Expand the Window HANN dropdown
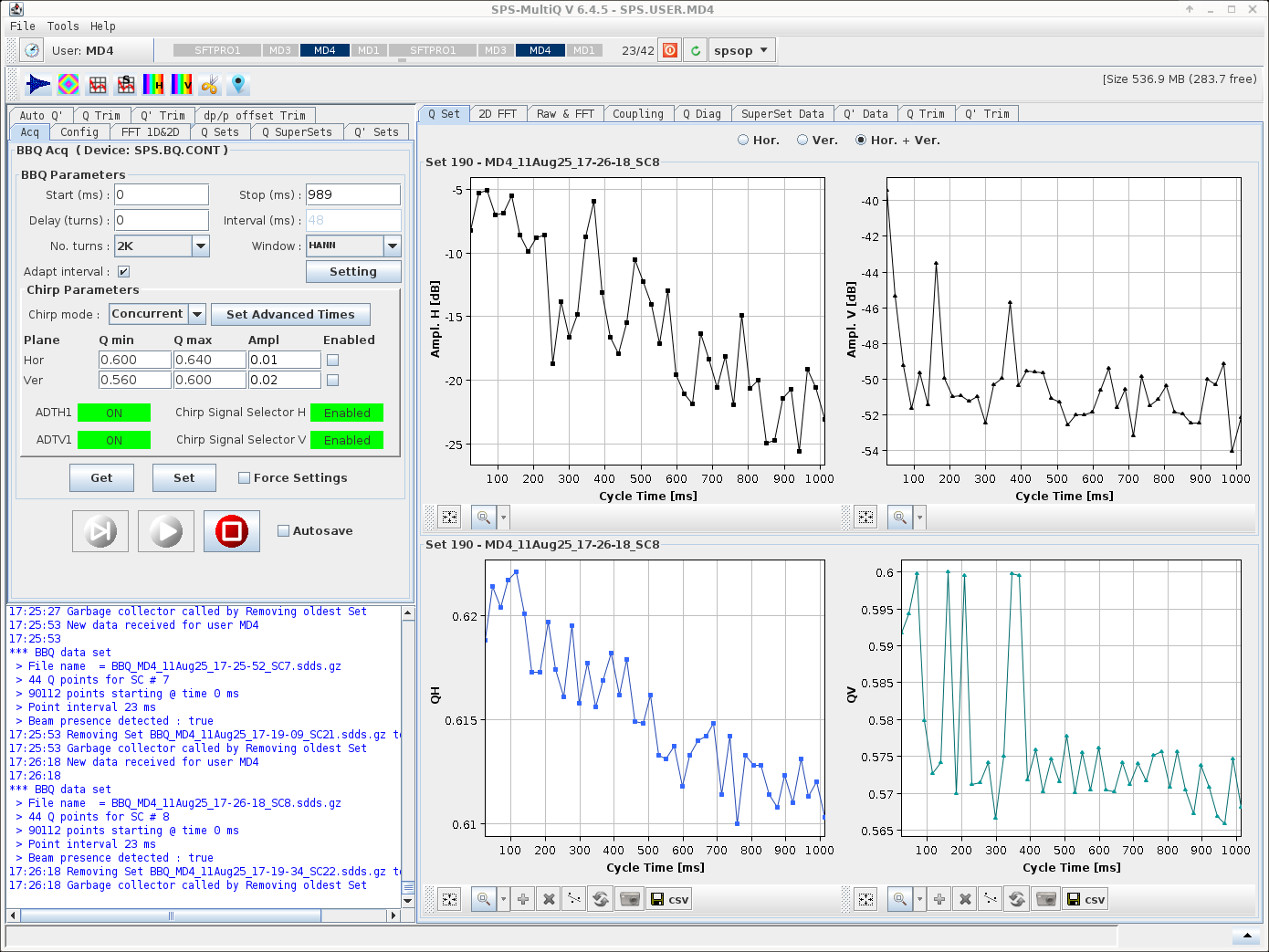Image resolution: width=1269 pixels, height=952 pixels. tap(393, 246)
